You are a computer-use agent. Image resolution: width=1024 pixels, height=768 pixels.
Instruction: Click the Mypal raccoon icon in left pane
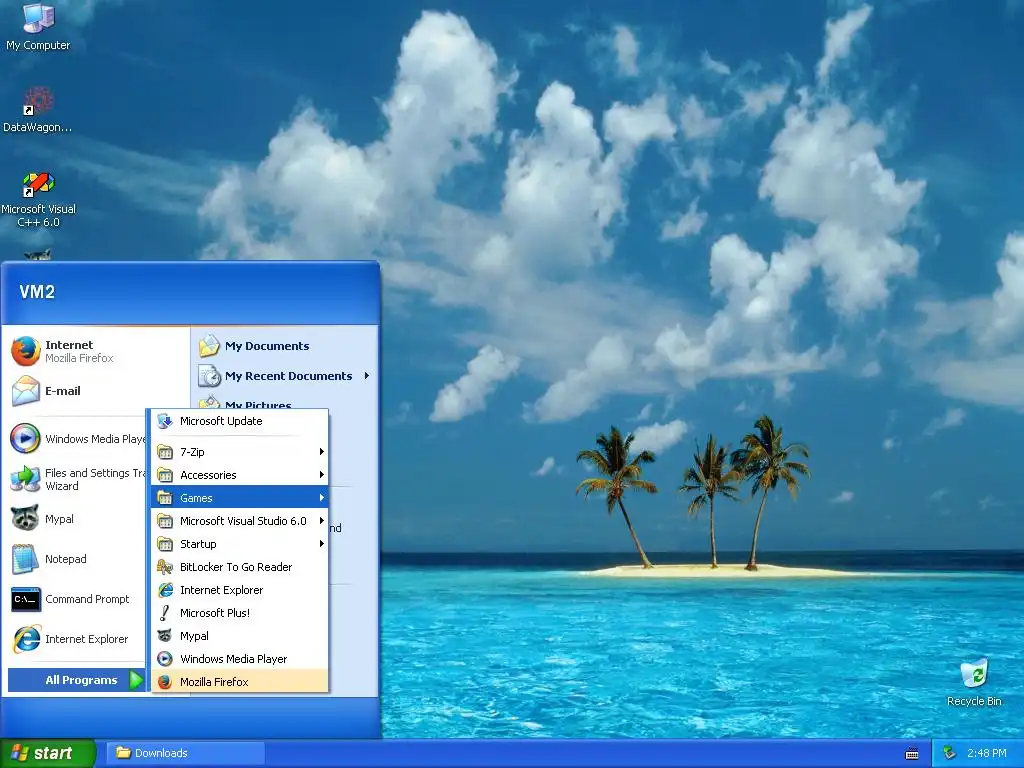(x=25, y=519)
